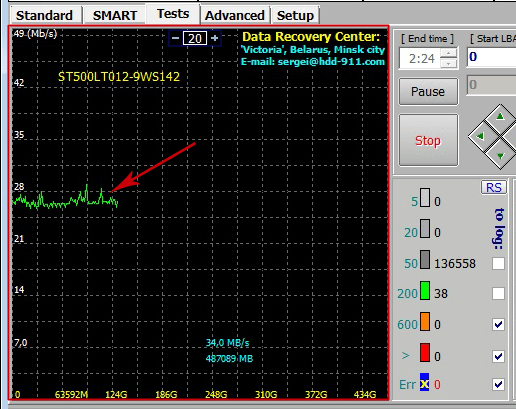Click the Pause button
Viewport: 516px width, 409px height.
point(428,92)
